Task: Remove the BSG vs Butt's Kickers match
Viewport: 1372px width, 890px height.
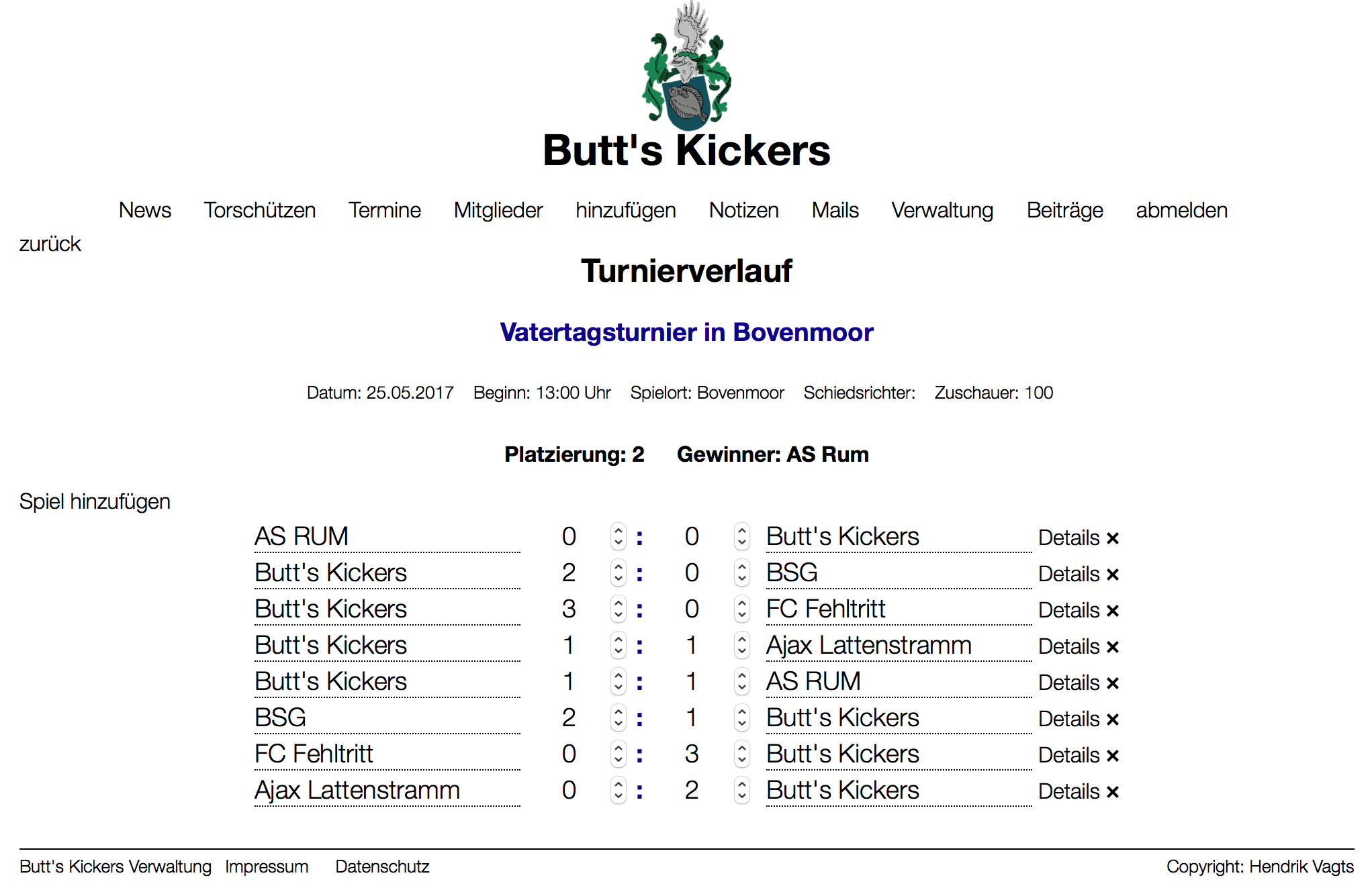Action: click(1113, 720)
